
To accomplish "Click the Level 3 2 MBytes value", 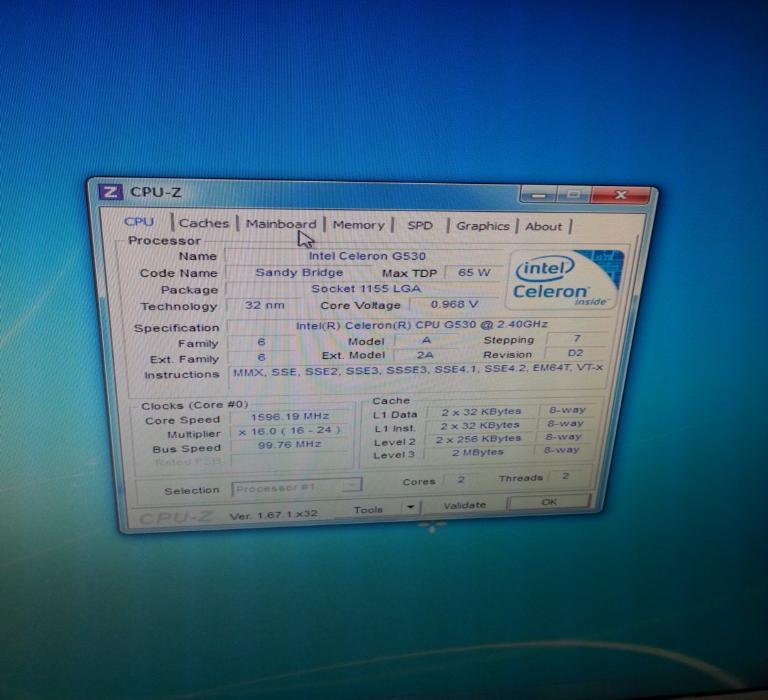I will (478, 452).
